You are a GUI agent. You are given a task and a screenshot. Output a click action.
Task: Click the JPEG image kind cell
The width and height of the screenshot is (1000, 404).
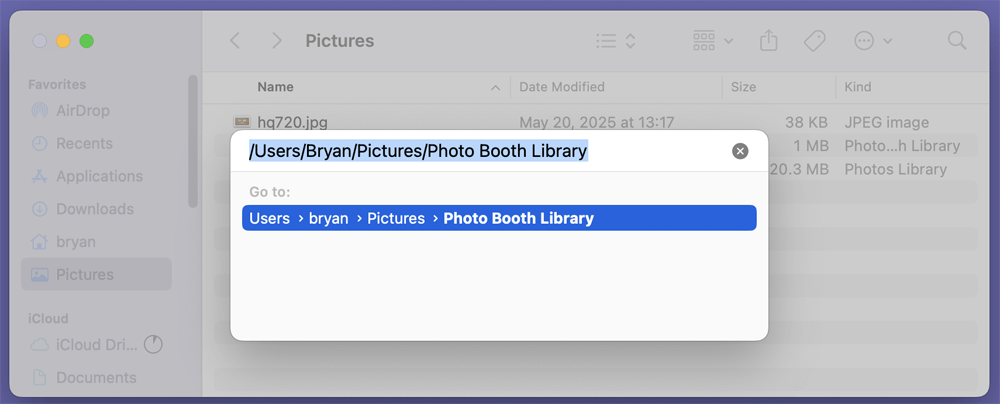[x=886, y=122]
